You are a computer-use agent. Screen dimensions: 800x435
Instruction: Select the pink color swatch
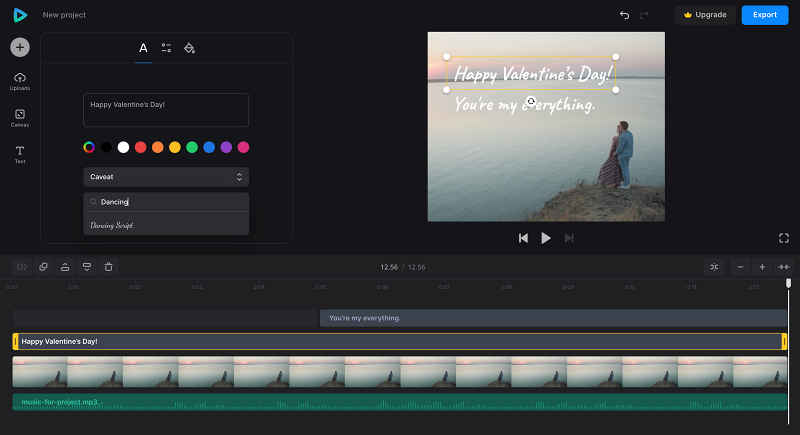243,147
